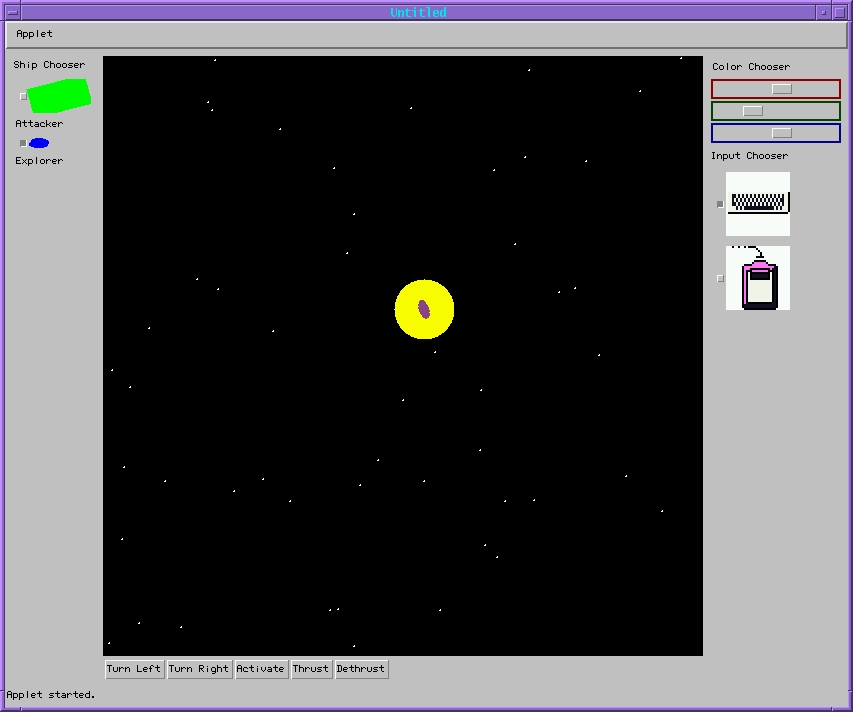This screenshot has height=712, width=853.
Task: Click the green color slider thumb
Action: click(x=753, y=111)
